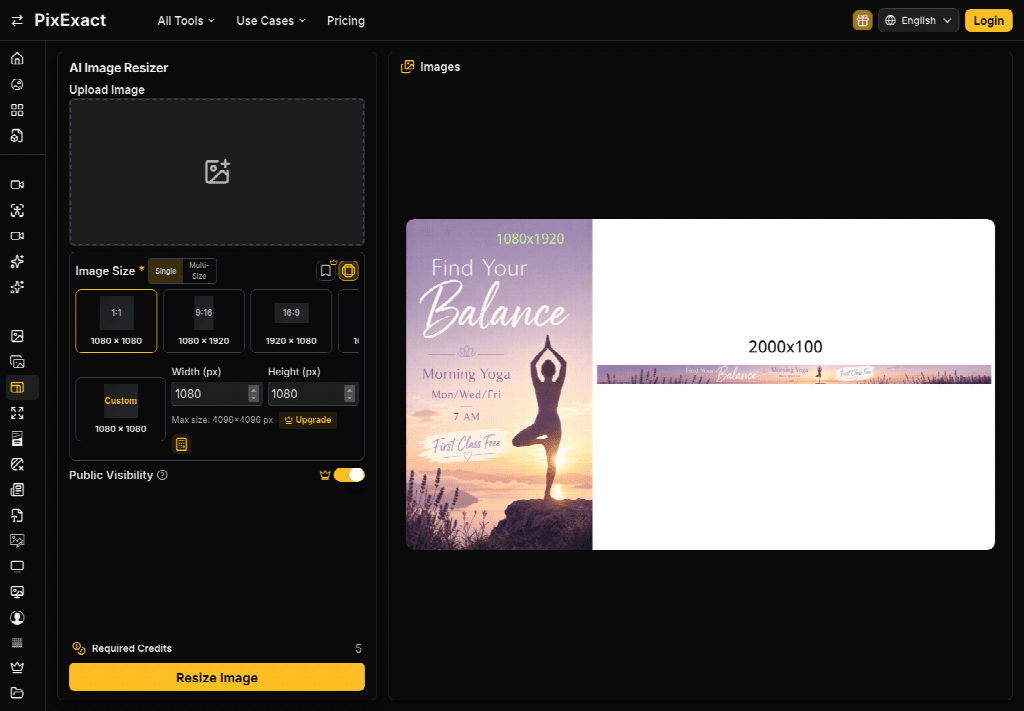Image resolution: width=1024 pixels, height=711 pixels.
Task: Click the 1080x1920 yoga poster preview
Action: click(499, 385)
